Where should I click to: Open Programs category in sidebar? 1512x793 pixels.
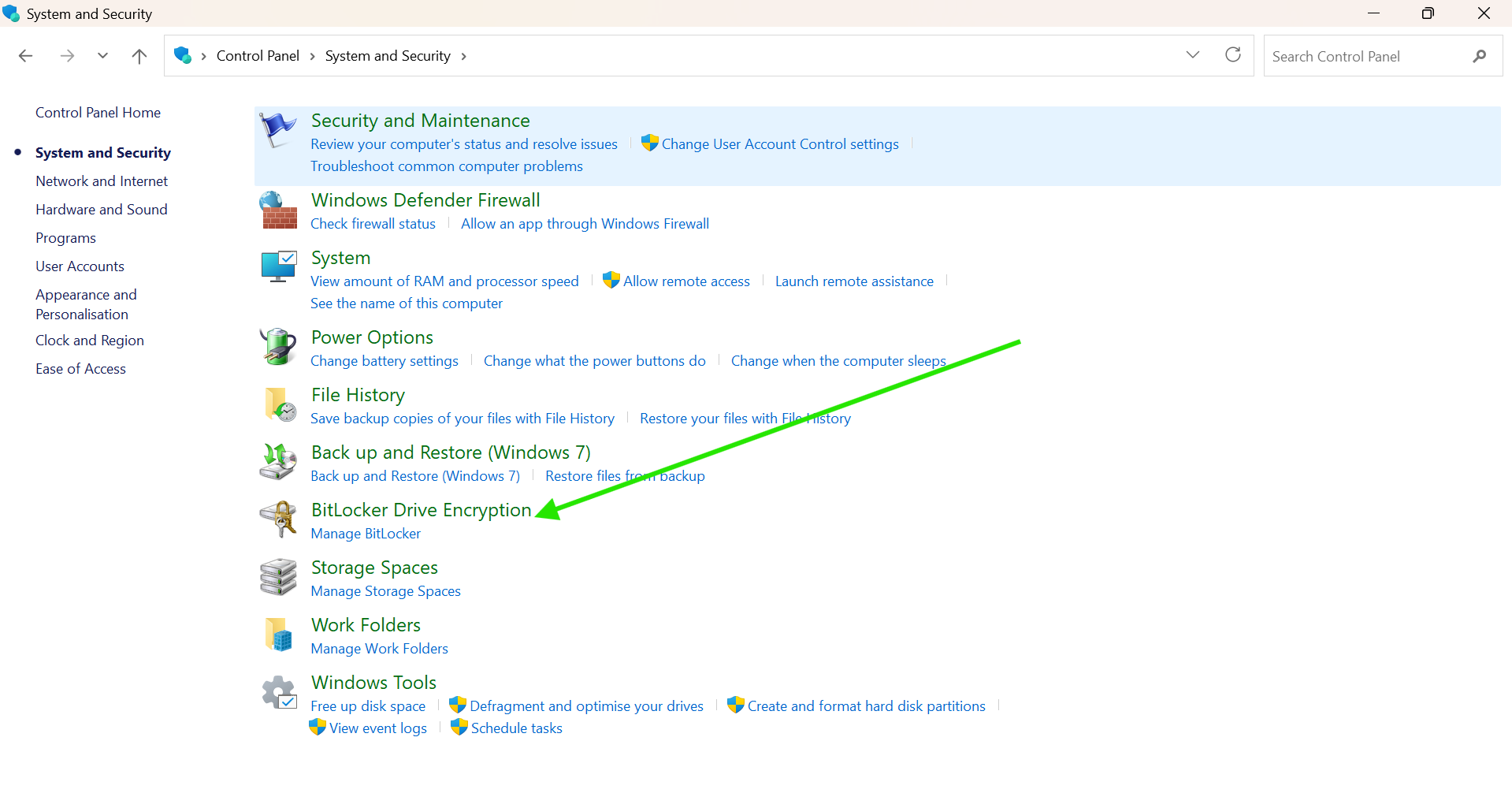pos(65,238)
